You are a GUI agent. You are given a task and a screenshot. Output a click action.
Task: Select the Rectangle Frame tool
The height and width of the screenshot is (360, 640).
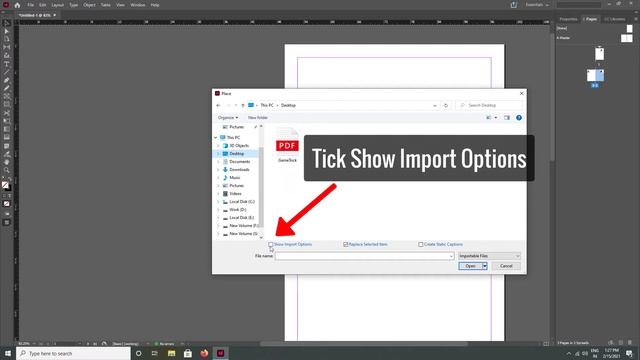tap(7, 96)
